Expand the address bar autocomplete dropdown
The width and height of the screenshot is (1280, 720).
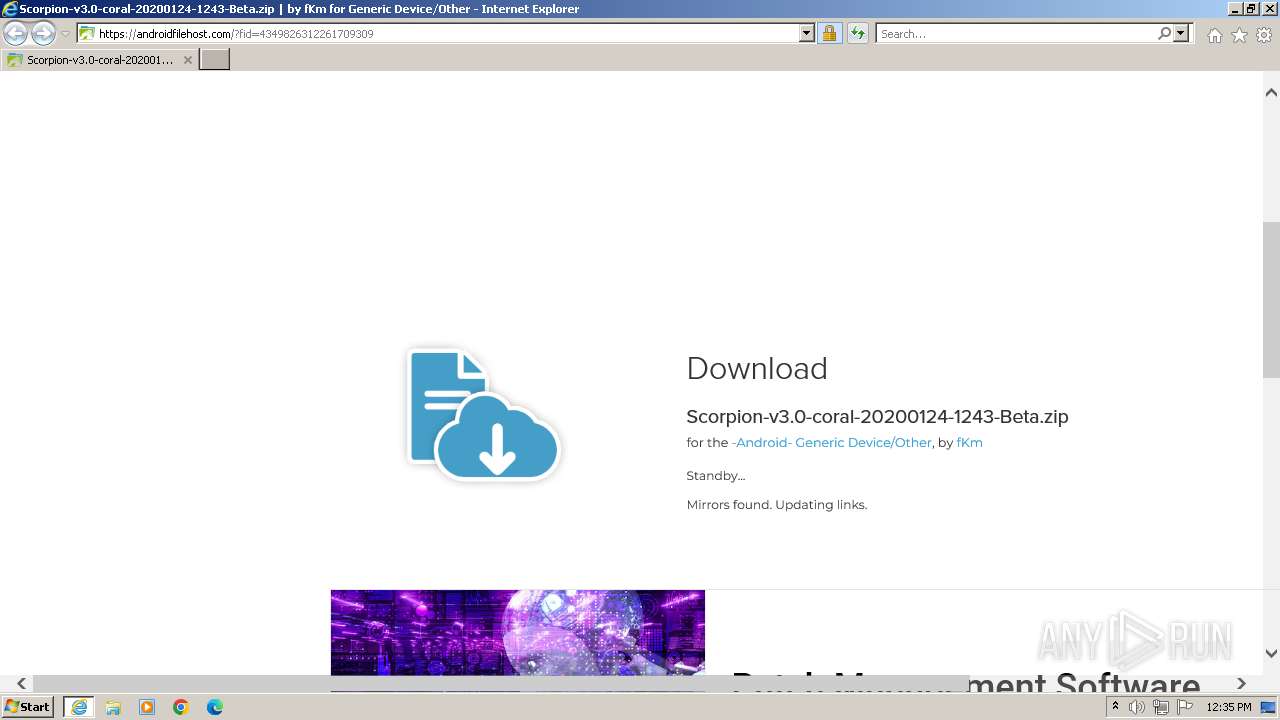tap(807, 33)
